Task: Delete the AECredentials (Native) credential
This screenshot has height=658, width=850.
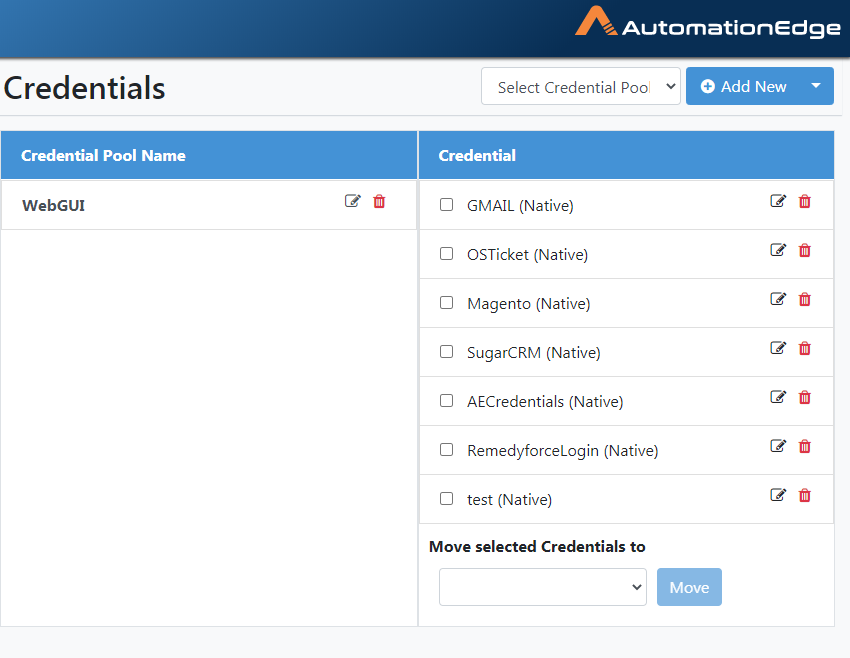Action: (805, 397)
